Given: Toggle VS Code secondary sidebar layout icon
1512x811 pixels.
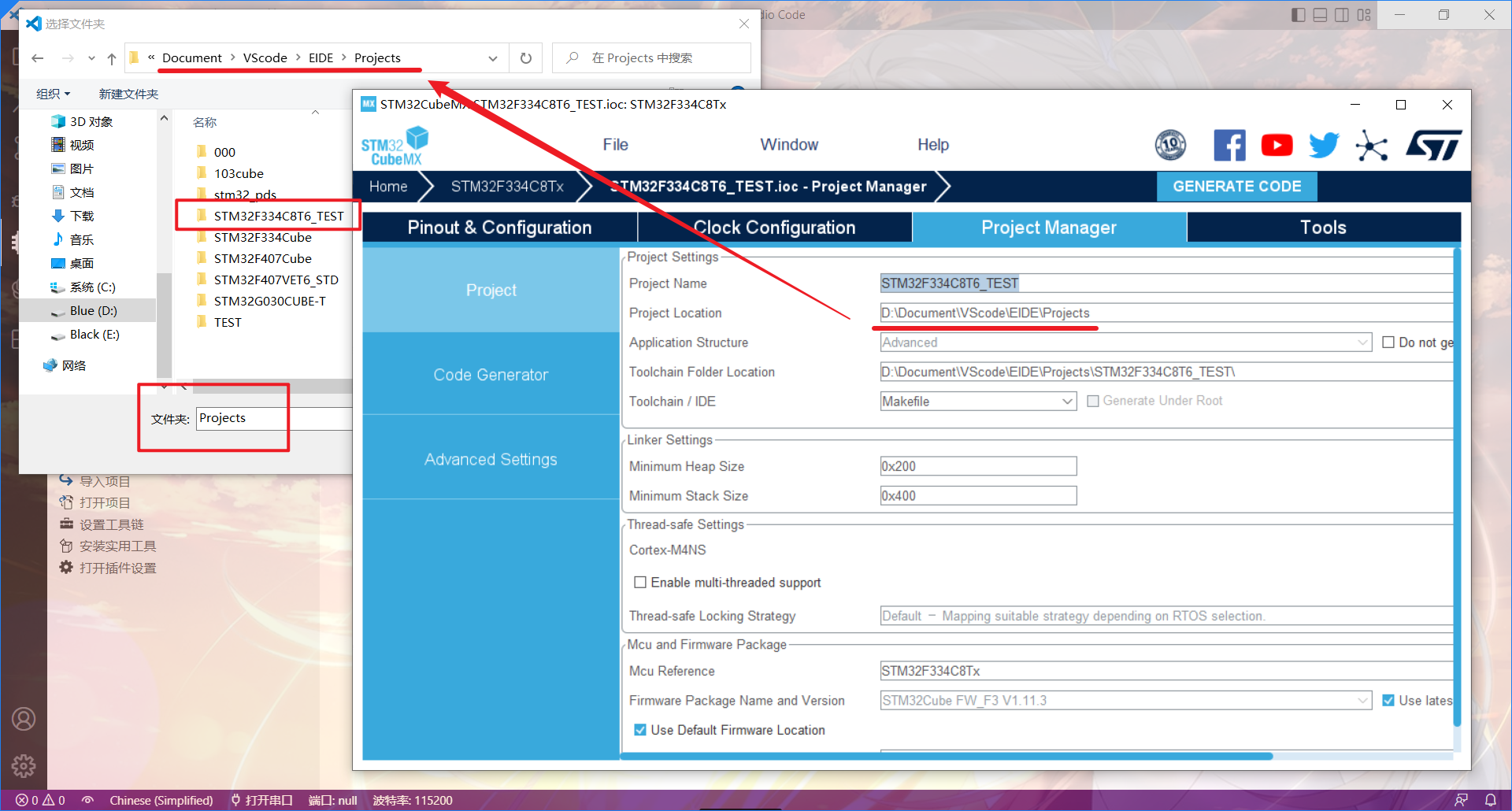Looking at the screenshot, I should pos(1343,15).
